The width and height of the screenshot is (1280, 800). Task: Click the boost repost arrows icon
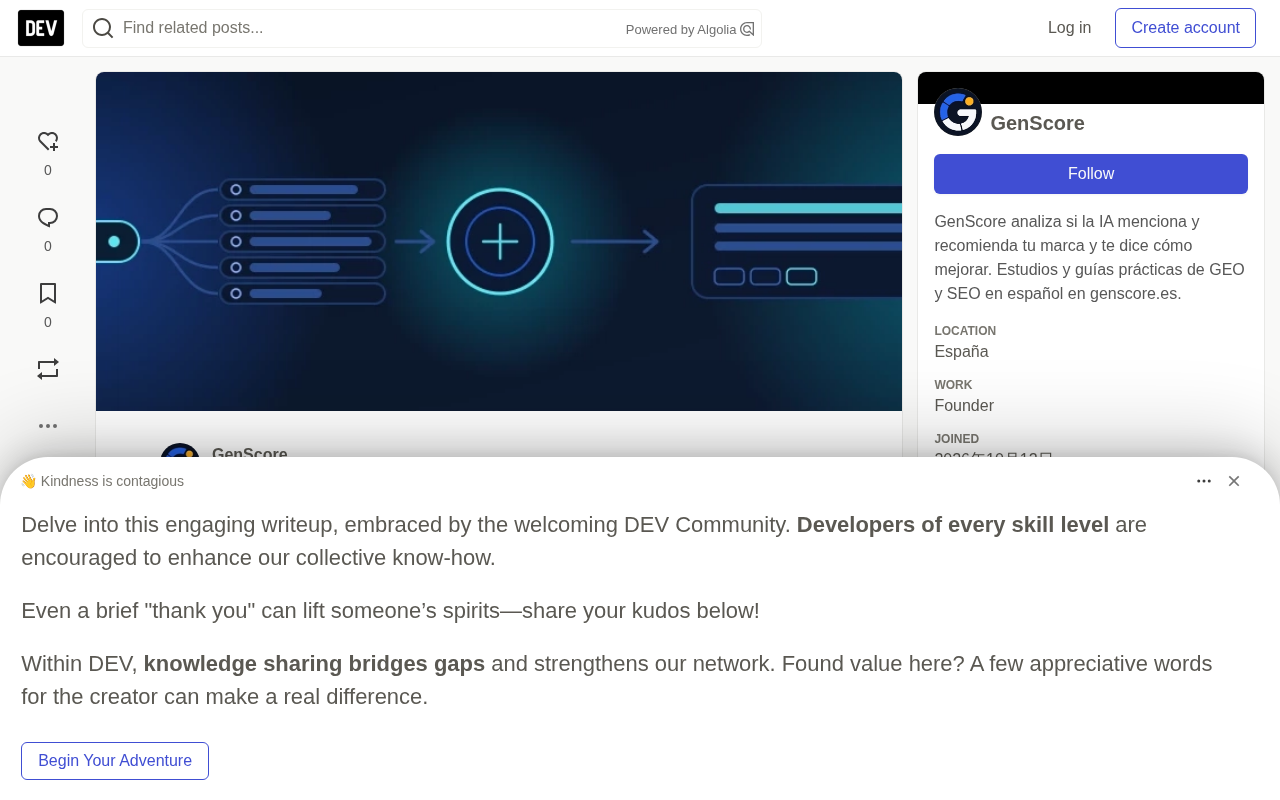(48, 369)
